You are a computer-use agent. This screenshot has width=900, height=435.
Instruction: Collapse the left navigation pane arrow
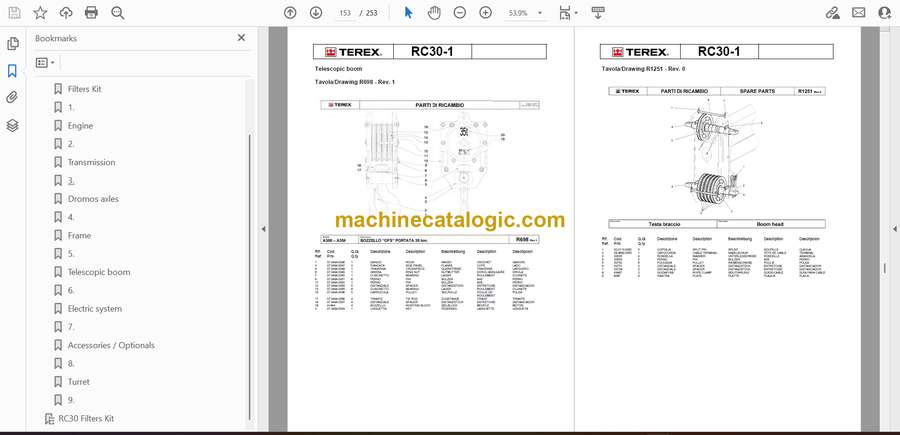[x=263, y=228]
